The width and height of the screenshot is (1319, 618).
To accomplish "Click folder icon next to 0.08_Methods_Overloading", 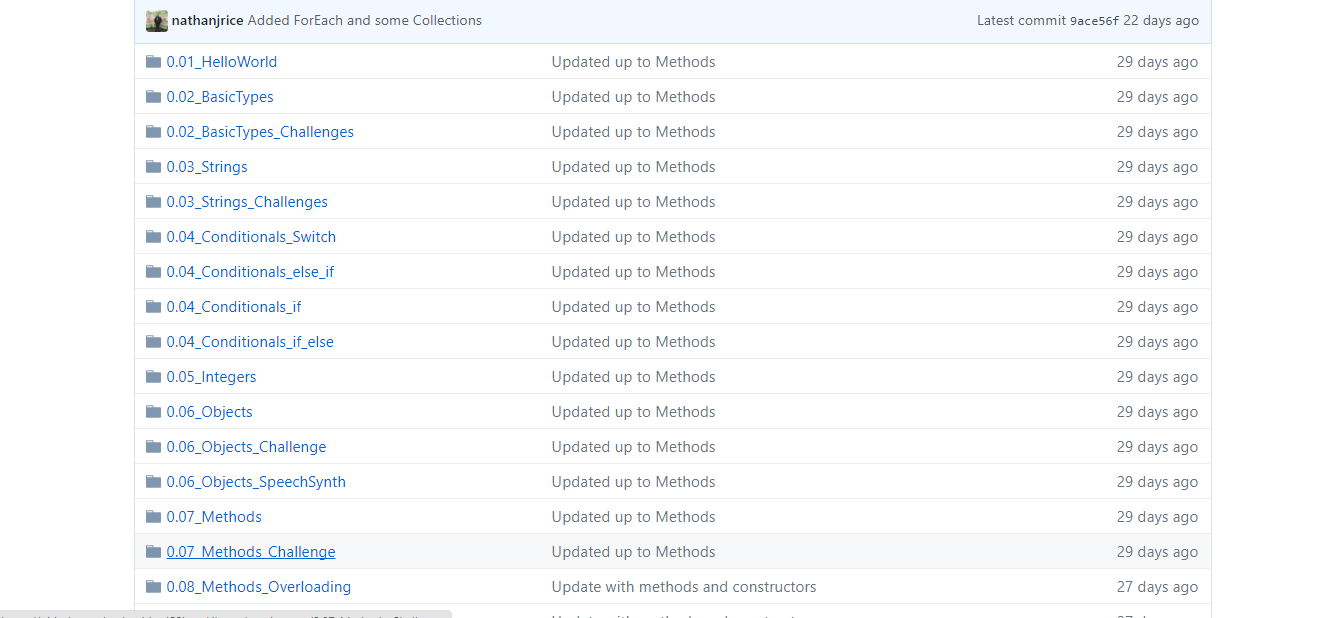I will click(x=153, y=587).
